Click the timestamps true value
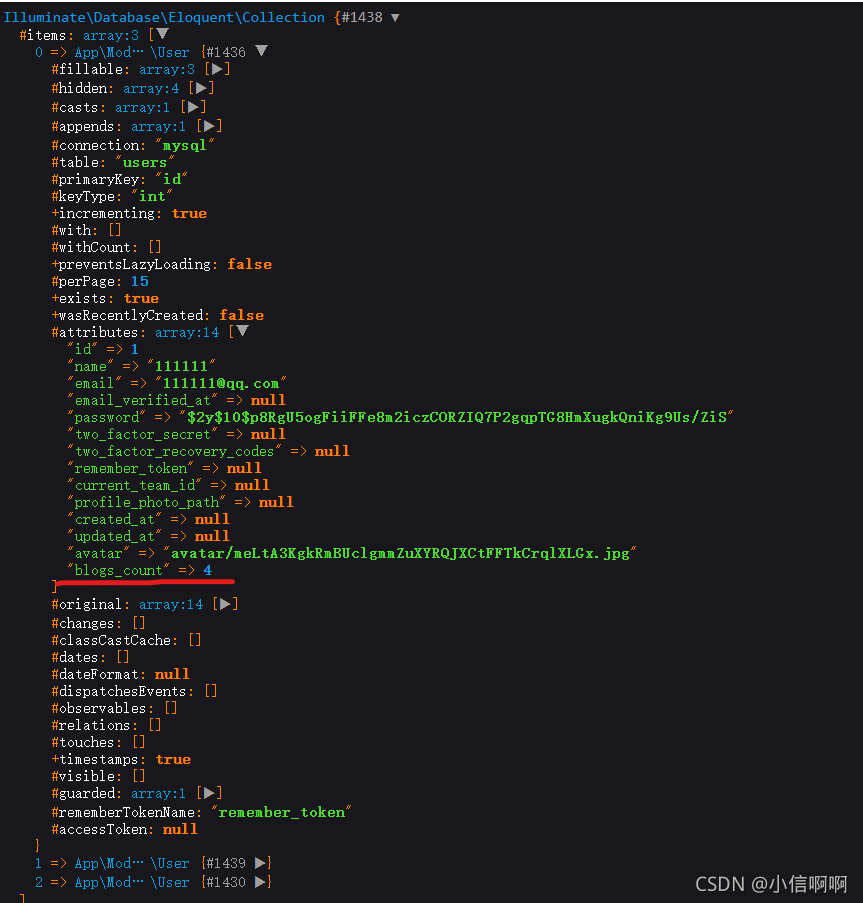Screen dimensions: 863x903 [x=173, y=760]
